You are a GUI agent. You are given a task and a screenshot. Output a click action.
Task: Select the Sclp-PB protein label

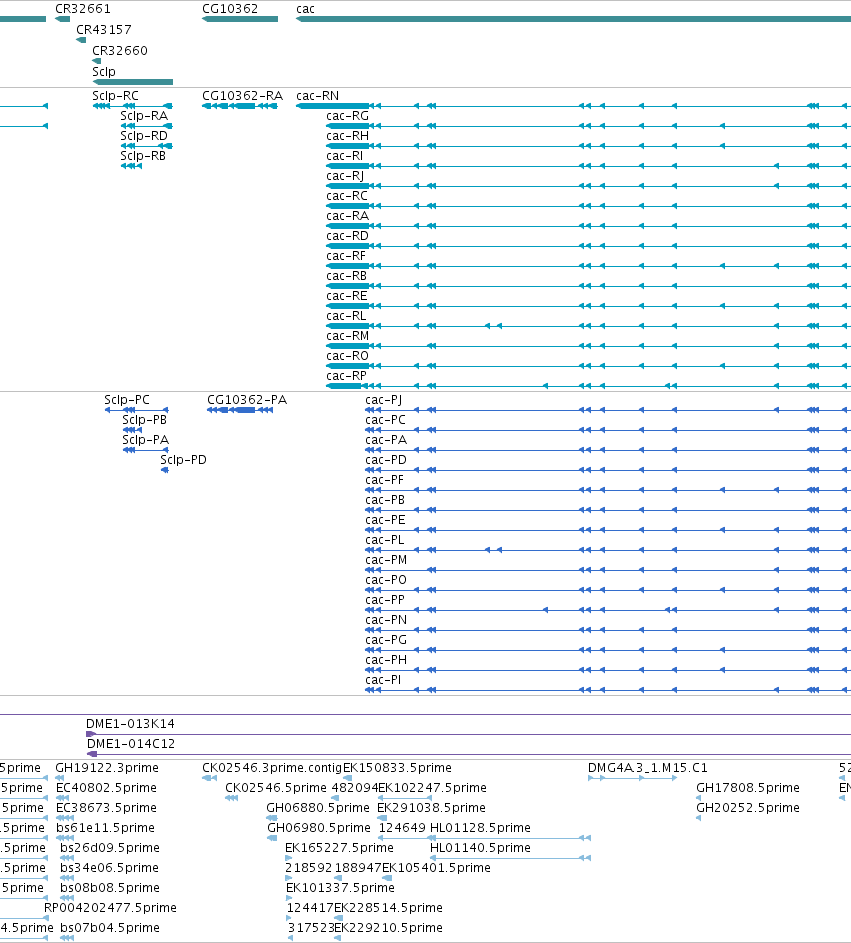[144, 419]
